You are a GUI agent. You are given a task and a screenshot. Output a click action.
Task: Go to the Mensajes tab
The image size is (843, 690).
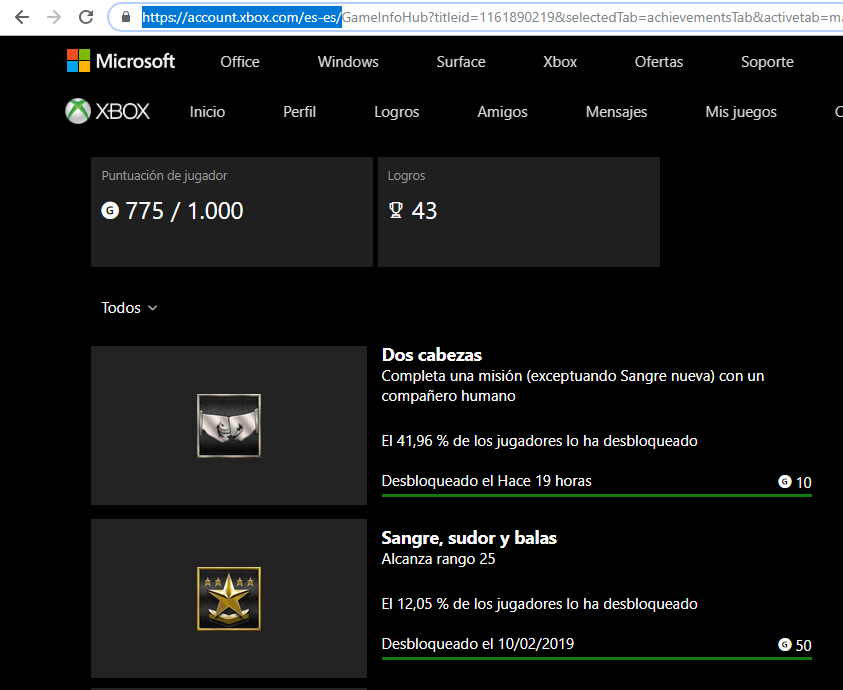tap(616, 112)
